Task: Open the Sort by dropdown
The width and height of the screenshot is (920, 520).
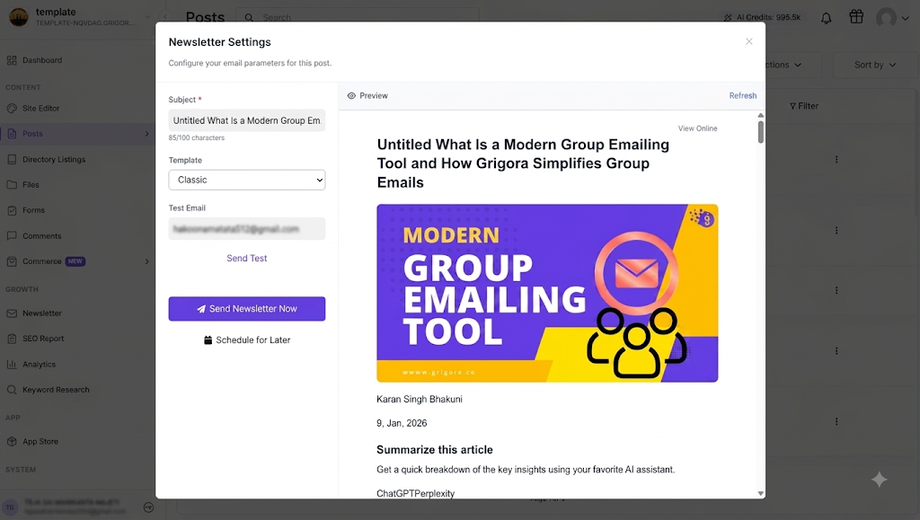Action: [875, 65]
